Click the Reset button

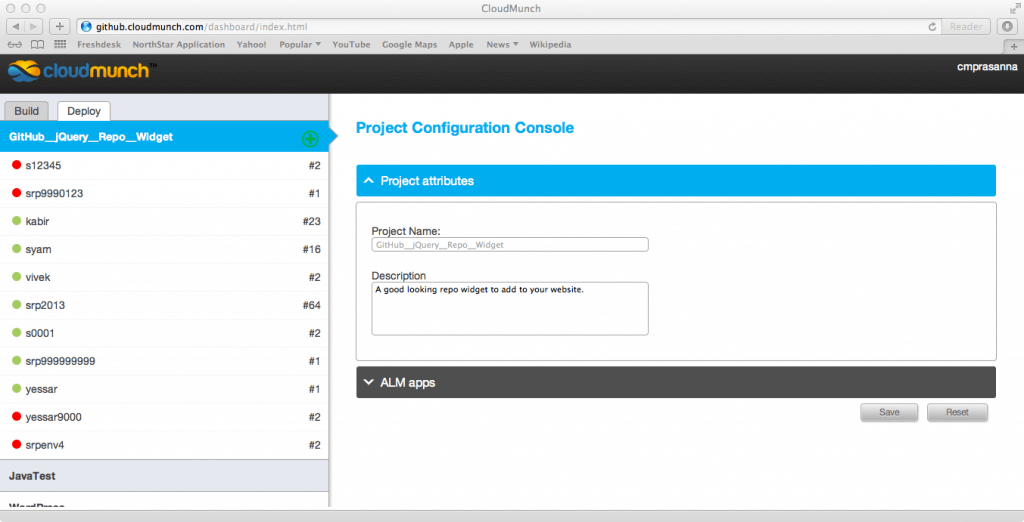click(x=957, y=412)
